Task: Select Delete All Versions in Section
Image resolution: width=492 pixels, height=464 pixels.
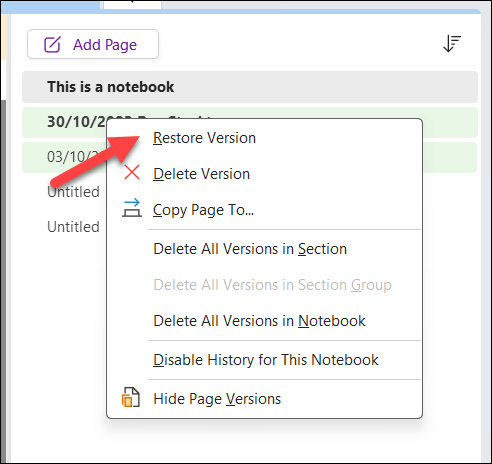Action: tap(264, 249)
